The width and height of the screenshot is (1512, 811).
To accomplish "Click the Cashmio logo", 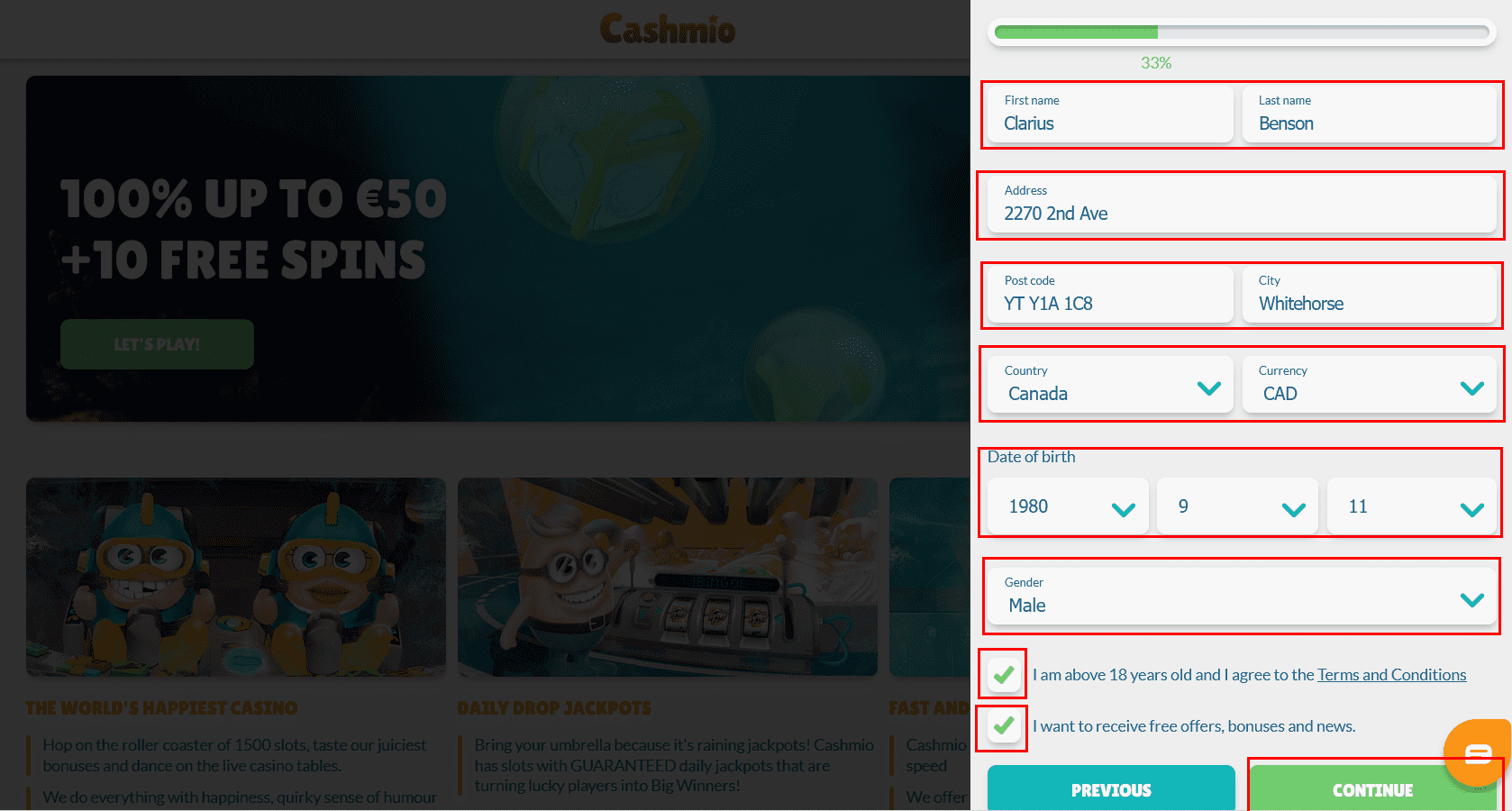I will (x=668, y=29).
